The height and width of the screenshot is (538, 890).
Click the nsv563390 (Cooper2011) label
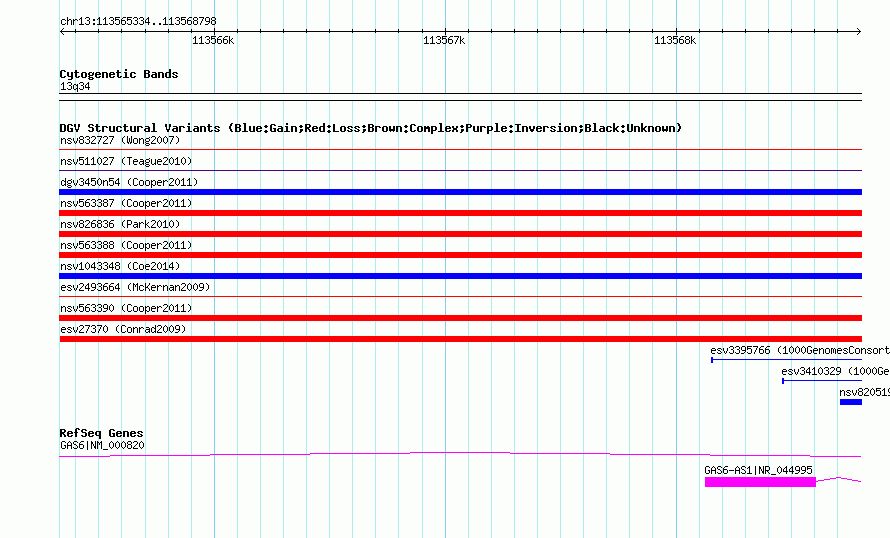pyautogui.click(x=126, y=308)
